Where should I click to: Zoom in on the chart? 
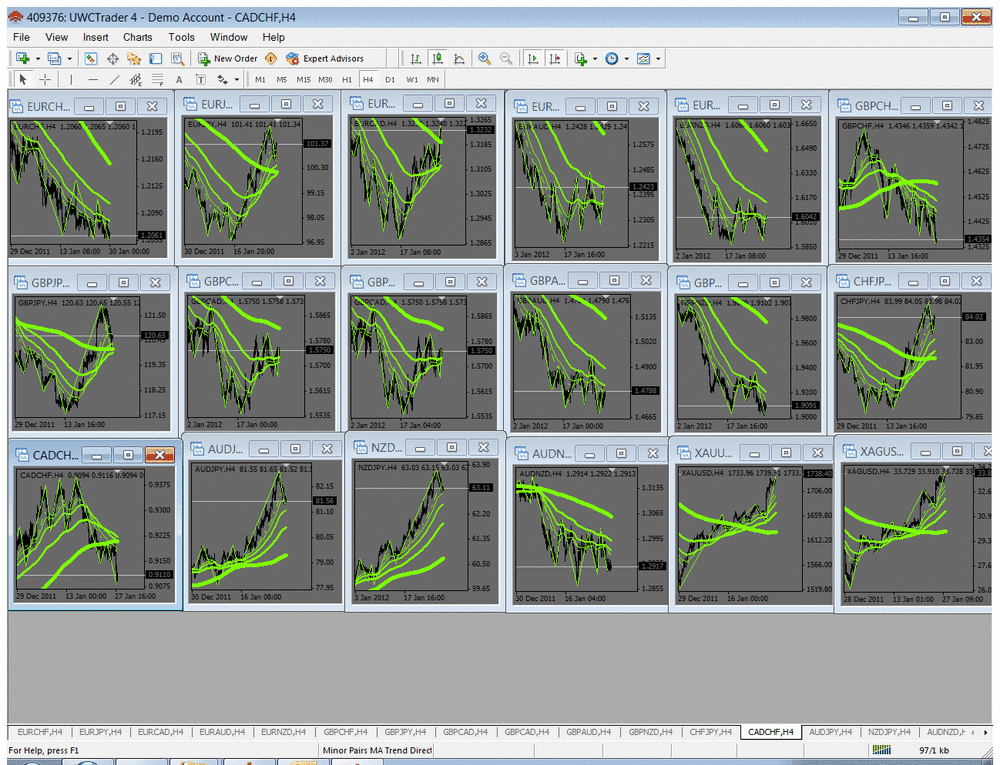pos(485,59)
